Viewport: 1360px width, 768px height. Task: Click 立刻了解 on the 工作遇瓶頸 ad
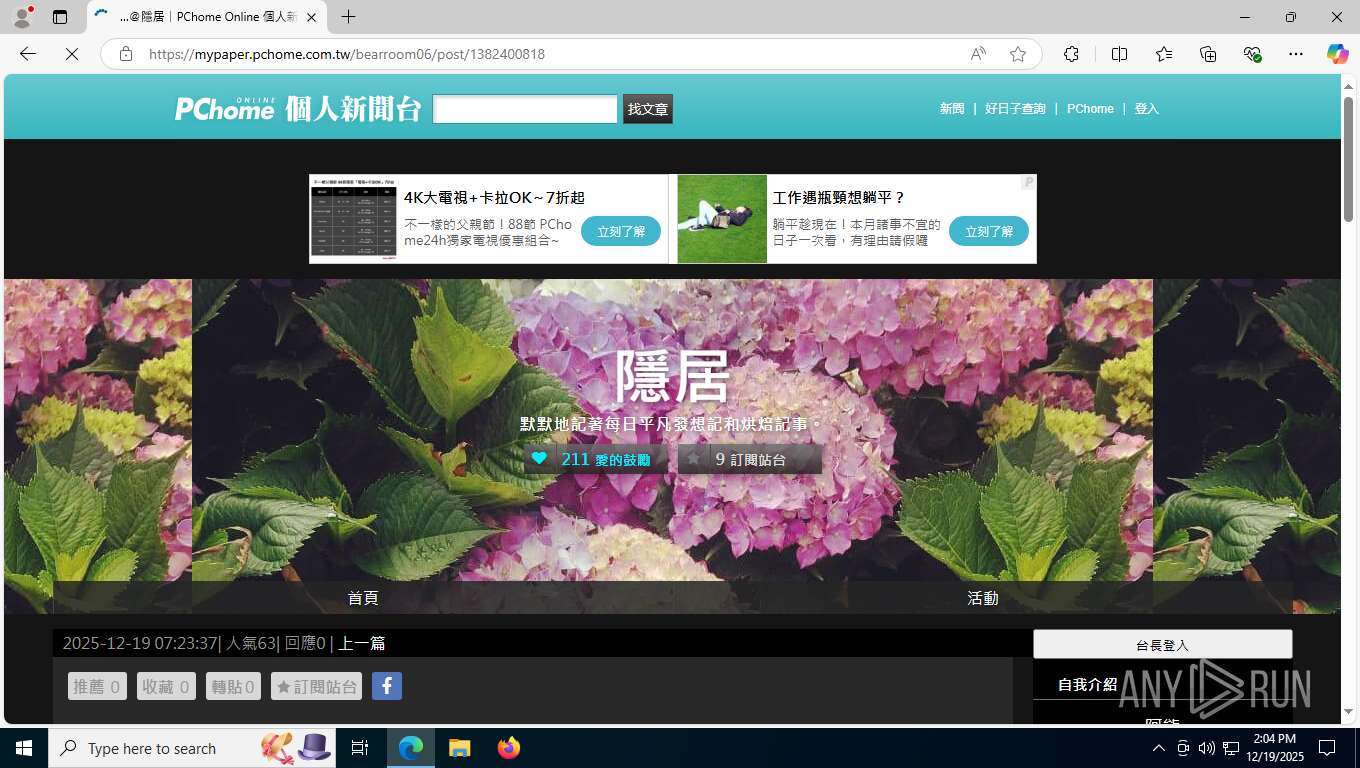click(x=989, y=231)
